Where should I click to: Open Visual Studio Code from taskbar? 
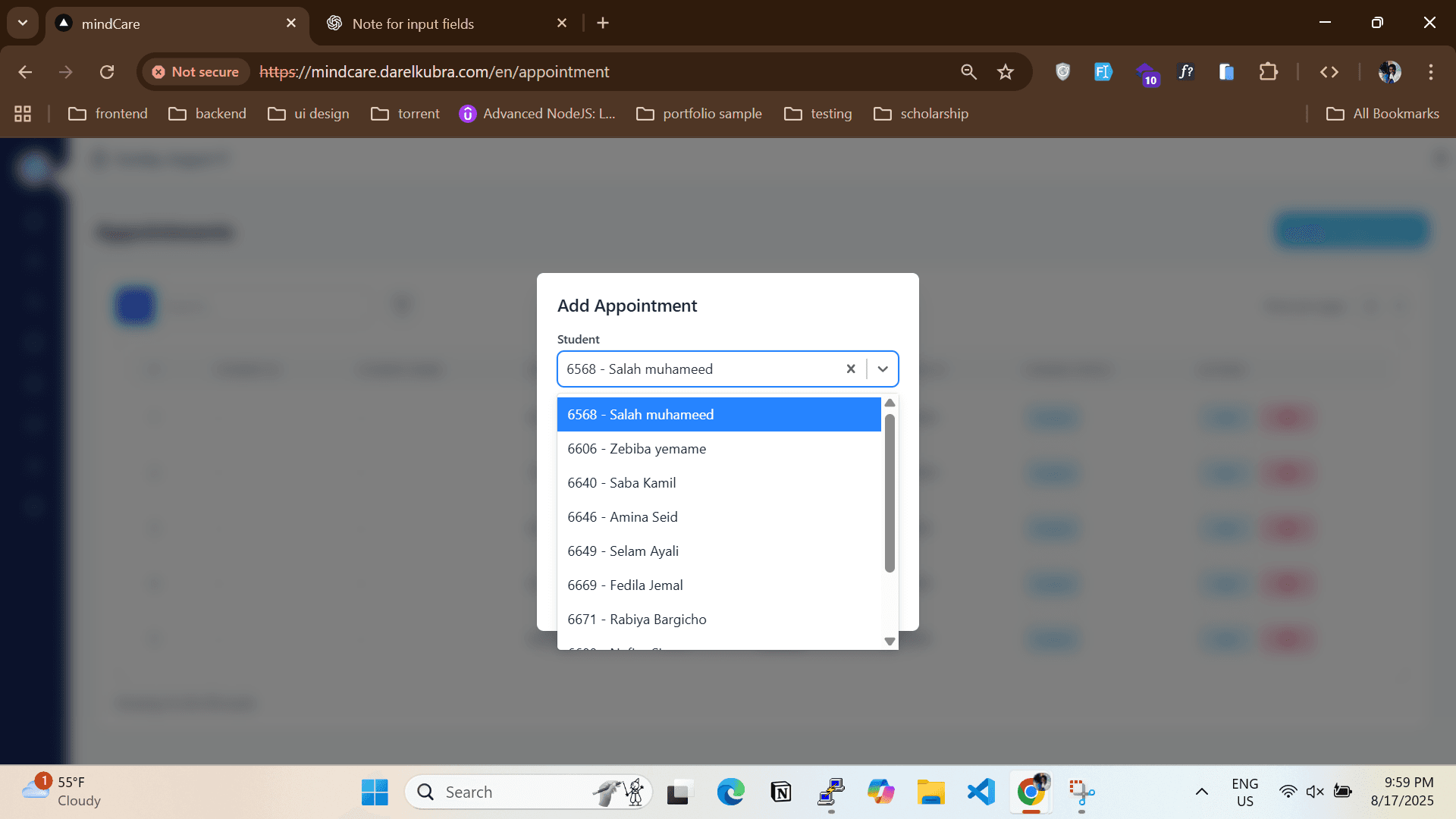click(x=981, y=792)
